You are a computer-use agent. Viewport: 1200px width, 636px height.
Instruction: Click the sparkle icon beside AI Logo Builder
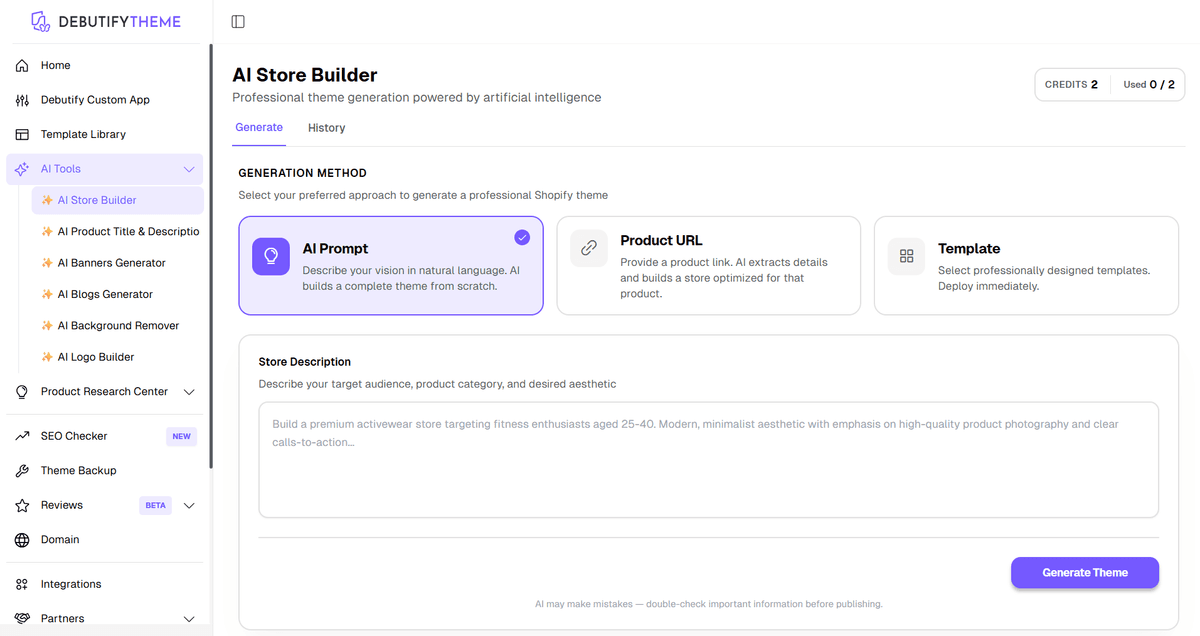pos(47,357)
